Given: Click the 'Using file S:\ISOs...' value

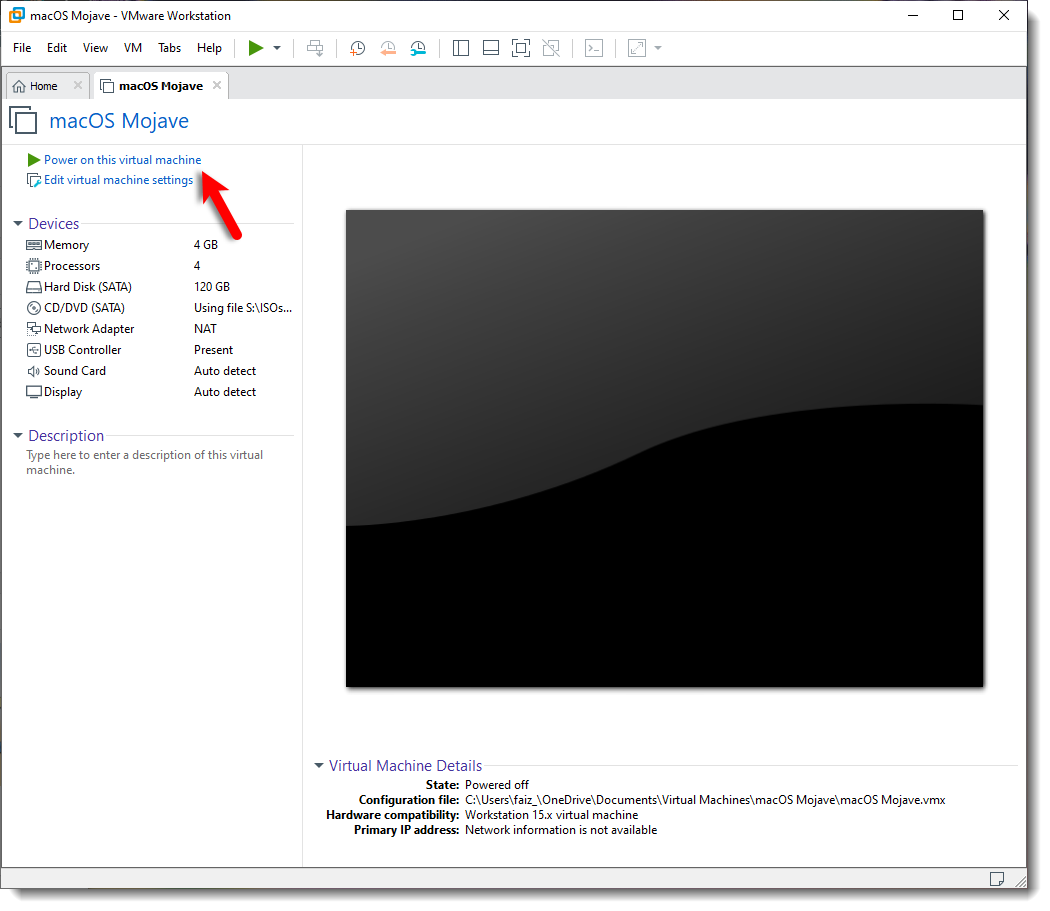Looking at the screenshot, I should (x=243, y=308).
